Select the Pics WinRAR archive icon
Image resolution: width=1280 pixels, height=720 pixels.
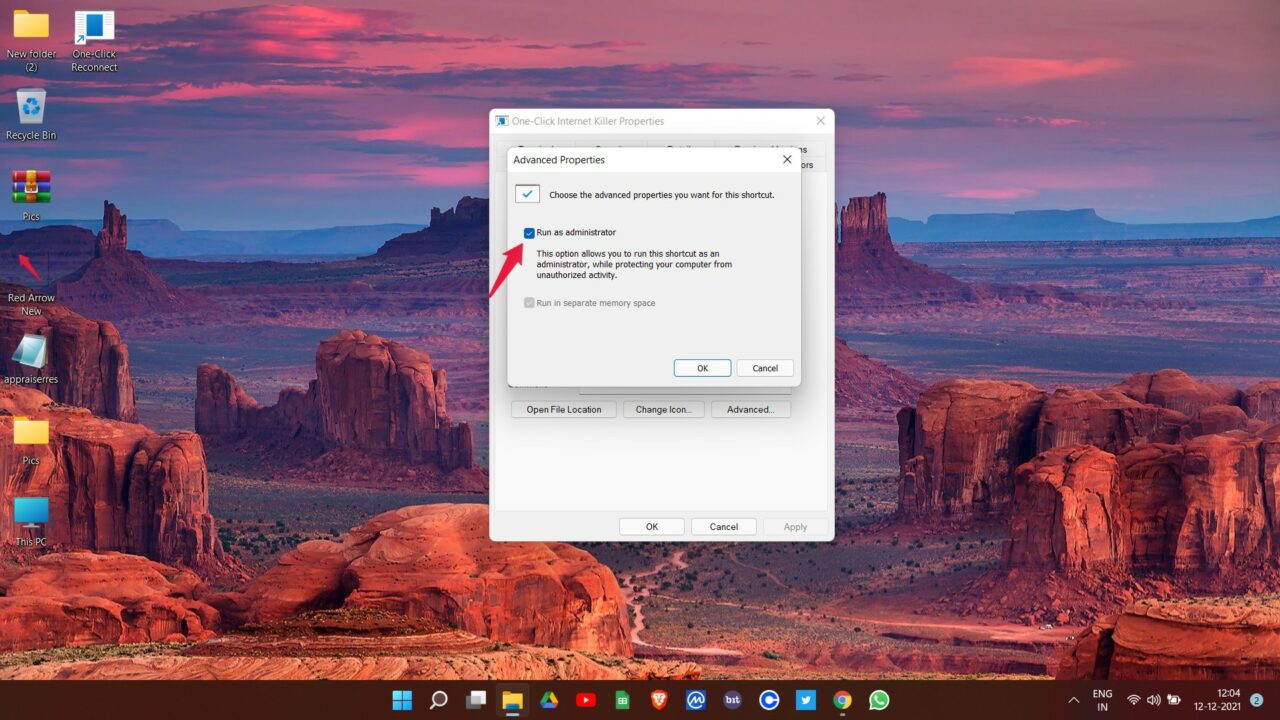pyautogui.click(x=31, y=195)
